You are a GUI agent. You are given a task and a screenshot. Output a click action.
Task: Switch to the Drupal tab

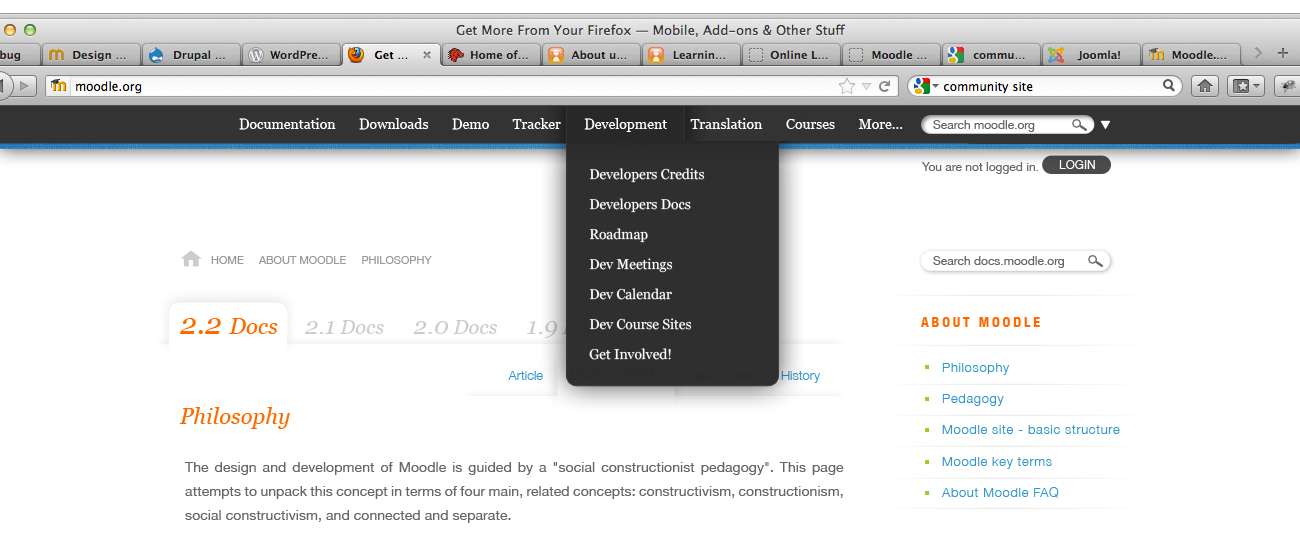[190, 55]
